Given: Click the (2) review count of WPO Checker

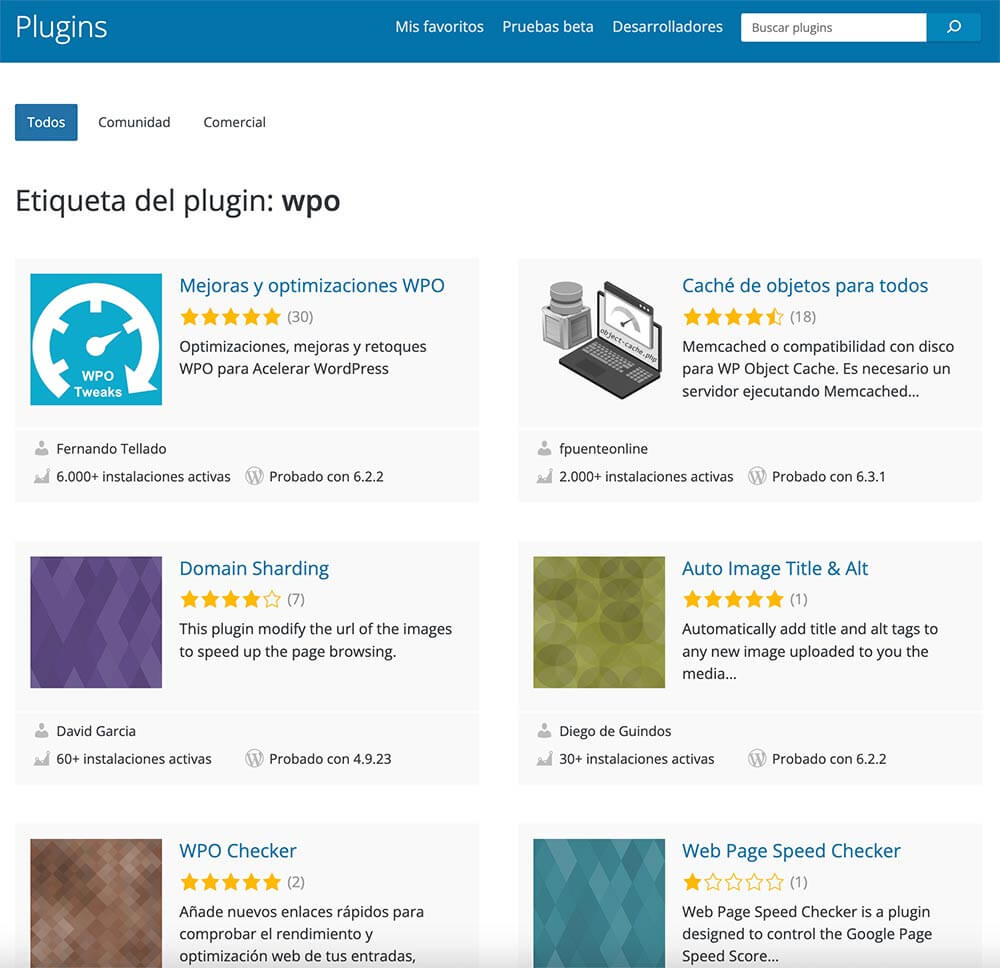Looking at the screenshot, I should [x=296, y=882].
